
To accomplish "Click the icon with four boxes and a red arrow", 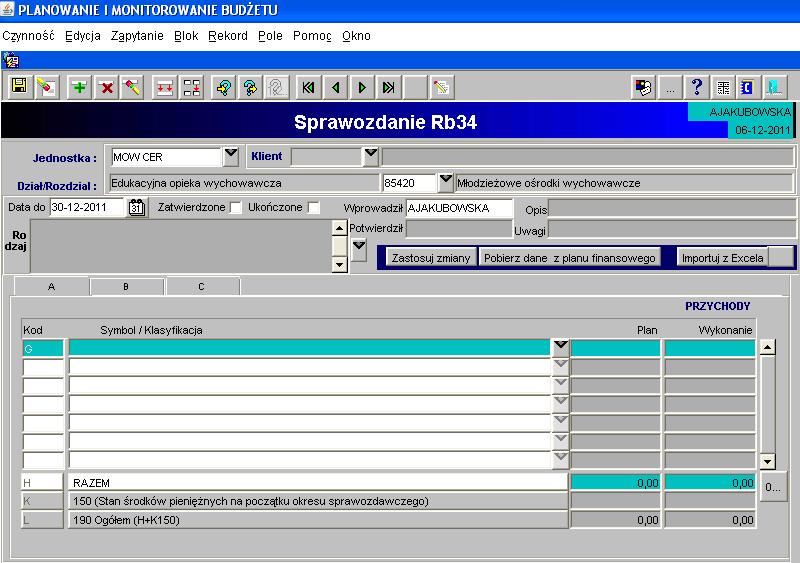I will tap(192, 87).
